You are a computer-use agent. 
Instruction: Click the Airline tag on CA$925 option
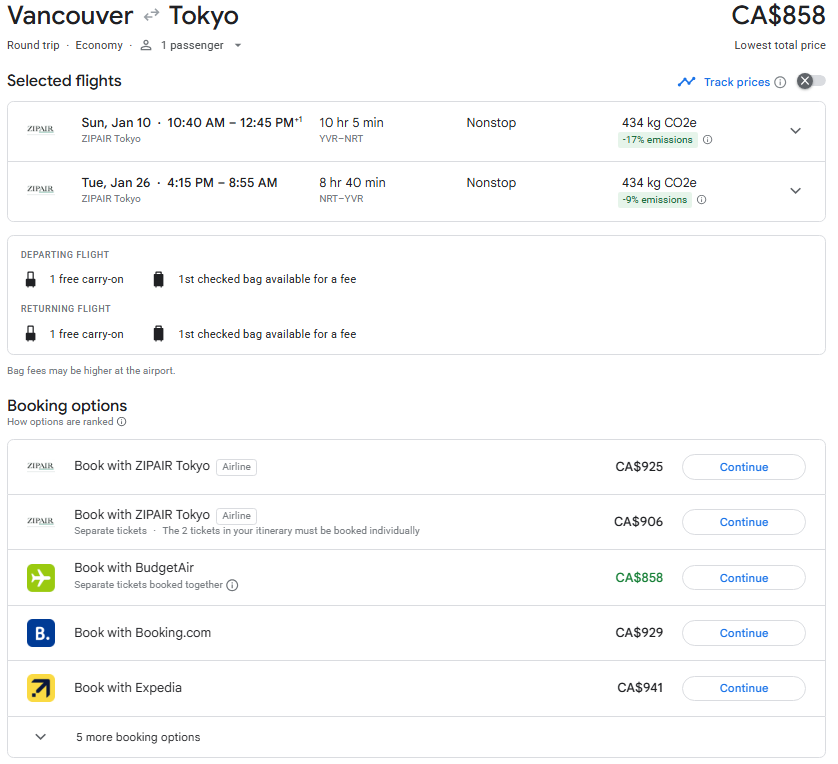[236, 467]
